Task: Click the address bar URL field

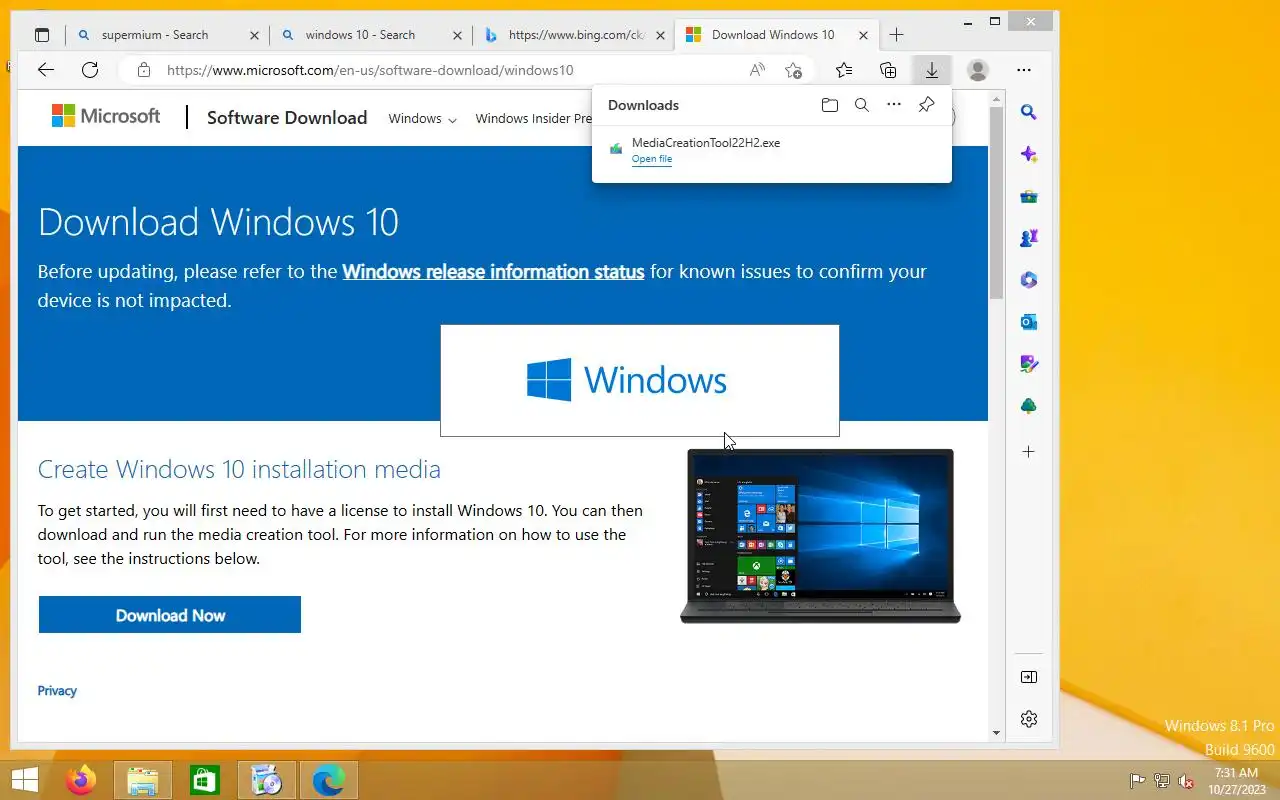Action: pyautogui.click(x=450, y=70)
